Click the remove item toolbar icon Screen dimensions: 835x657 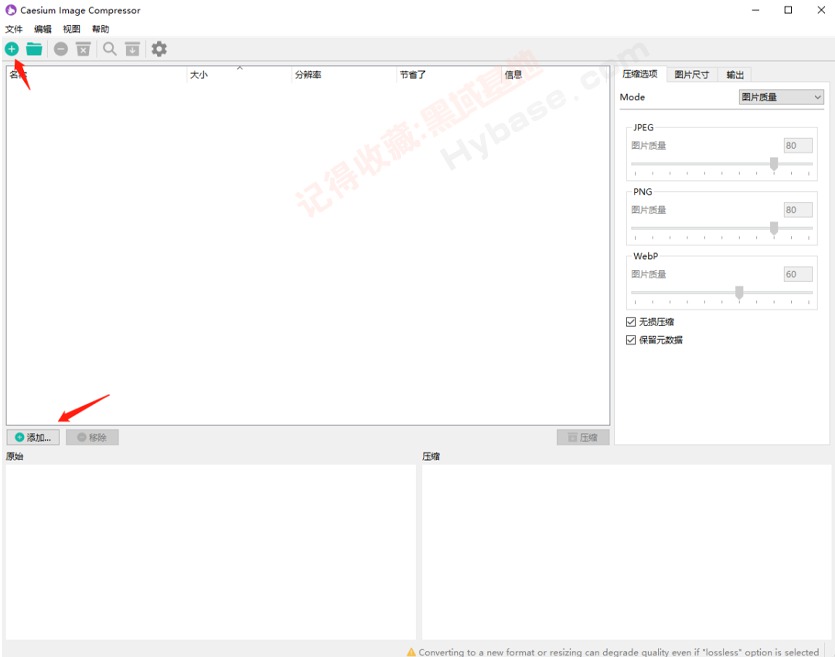[61, 49]
